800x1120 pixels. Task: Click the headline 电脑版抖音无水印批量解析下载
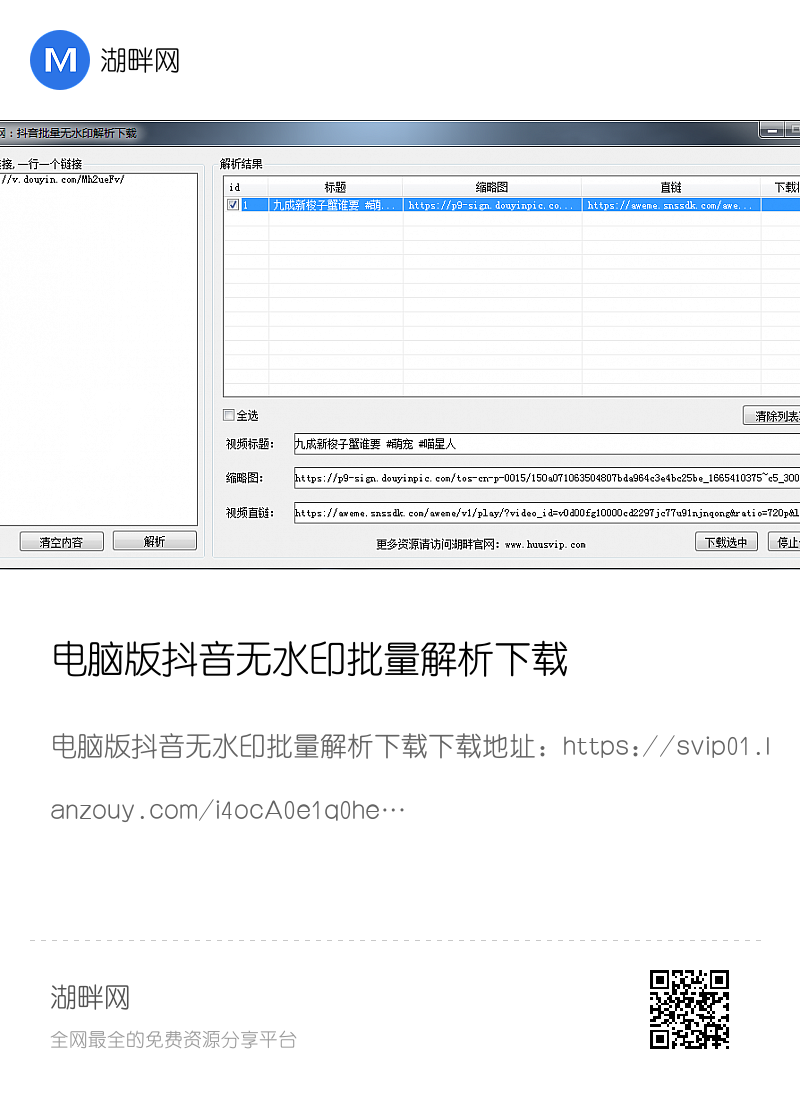(x=310, y=659)
